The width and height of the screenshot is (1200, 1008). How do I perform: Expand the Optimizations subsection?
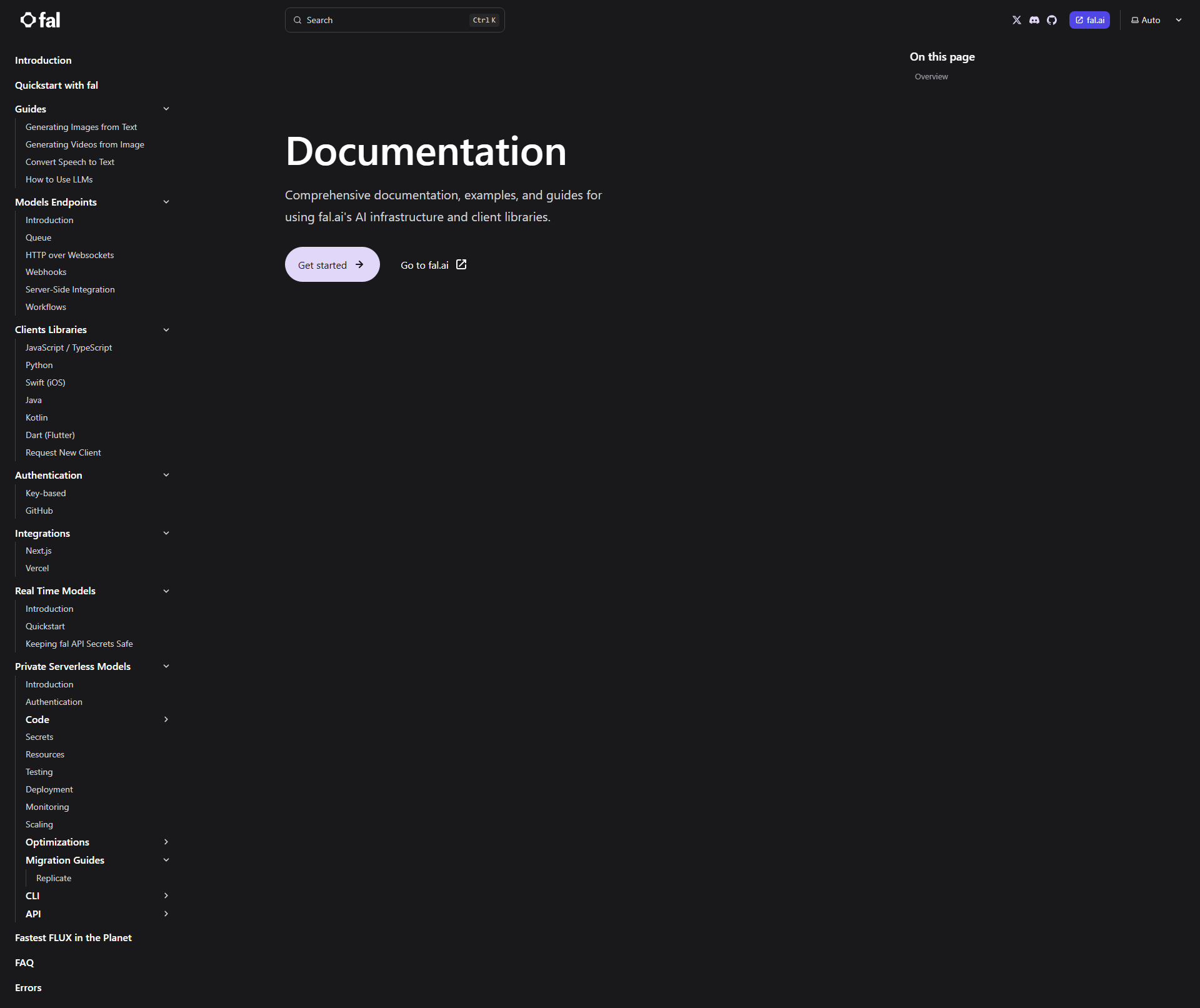point(166,842)
